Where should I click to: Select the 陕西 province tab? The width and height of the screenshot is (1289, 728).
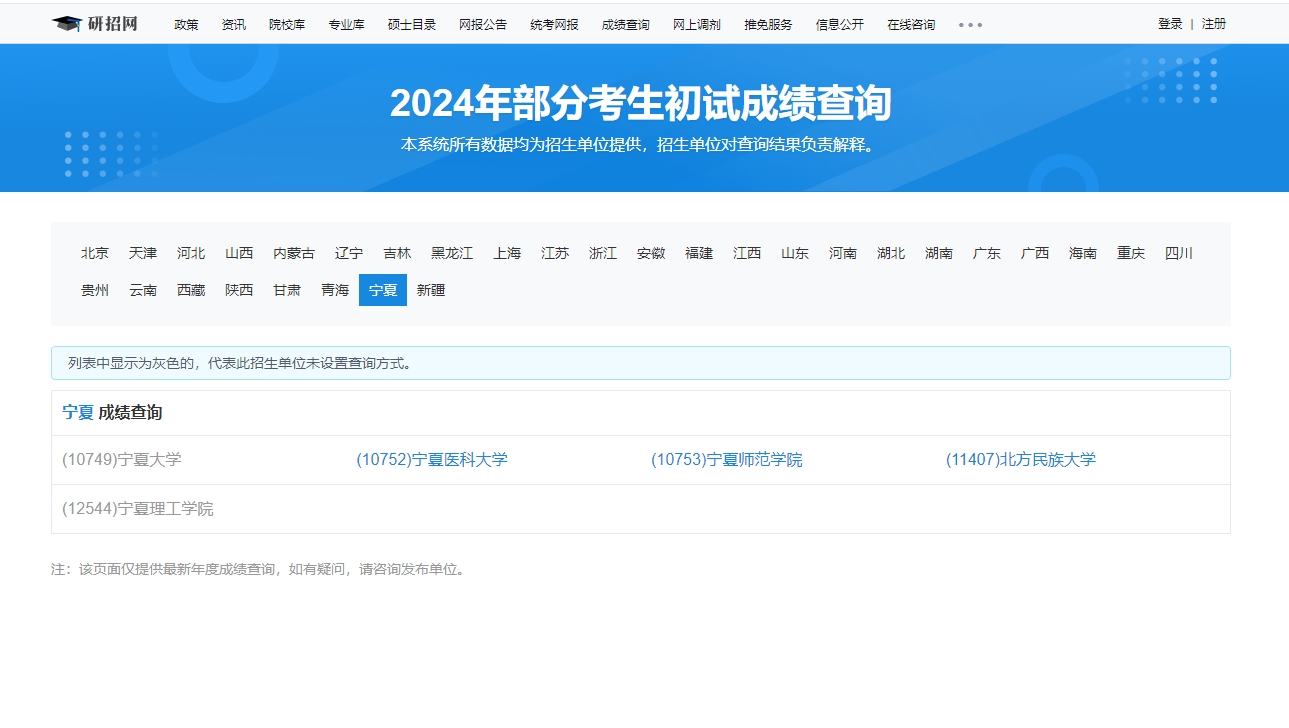click(239, 290)
